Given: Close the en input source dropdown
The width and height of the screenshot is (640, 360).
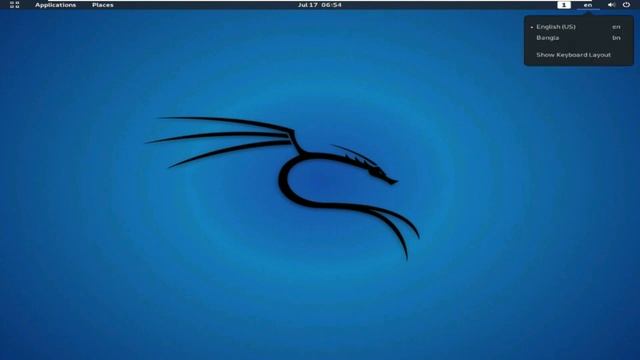Looking at the screenshot, I should click(588, 5).
